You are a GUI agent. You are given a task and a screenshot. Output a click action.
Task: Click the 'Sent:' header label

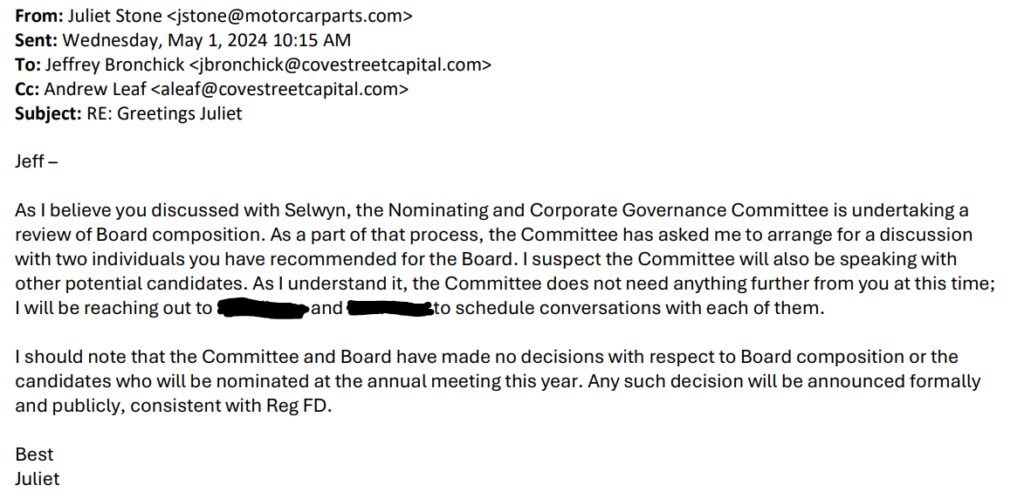point(37,40)
